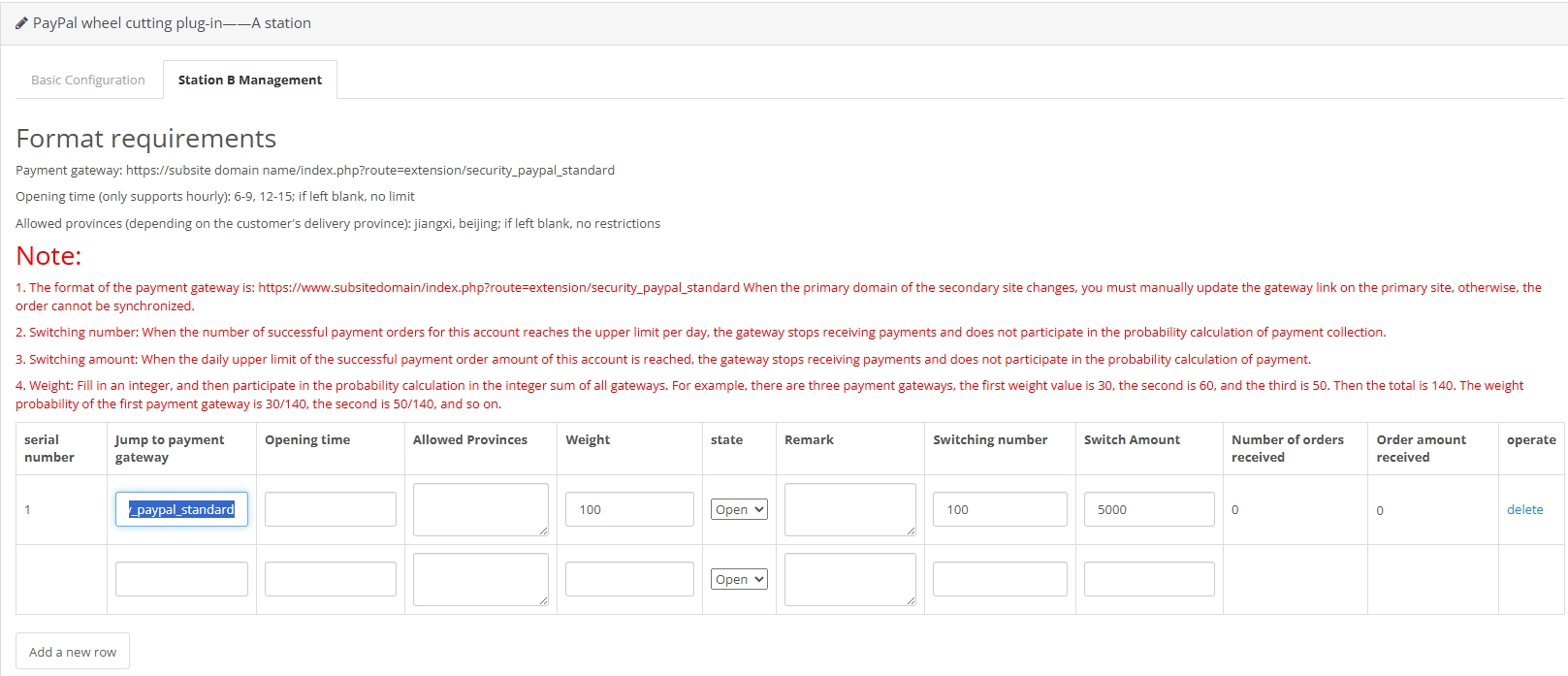This screenshot has height=676, width=1568.
Task: Click the Switching number field showing 100
Action: tap(999, 509)
